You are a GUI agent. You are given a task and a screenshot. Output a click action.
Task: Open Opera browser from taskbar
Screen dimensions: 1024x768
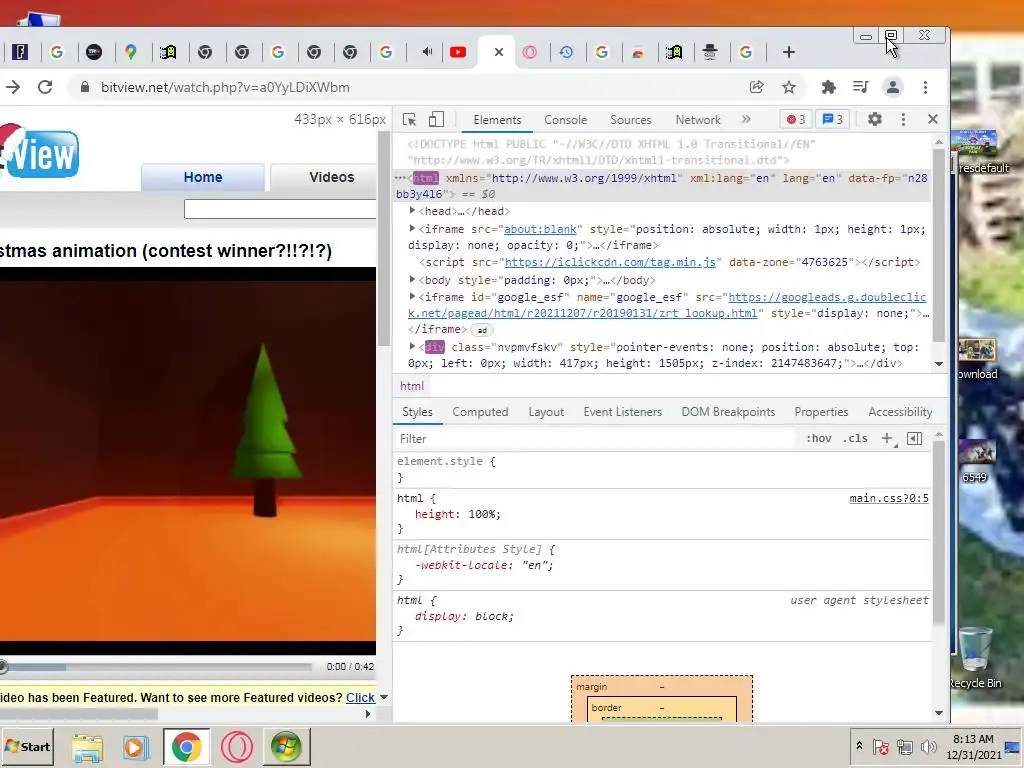click(236, 746)
